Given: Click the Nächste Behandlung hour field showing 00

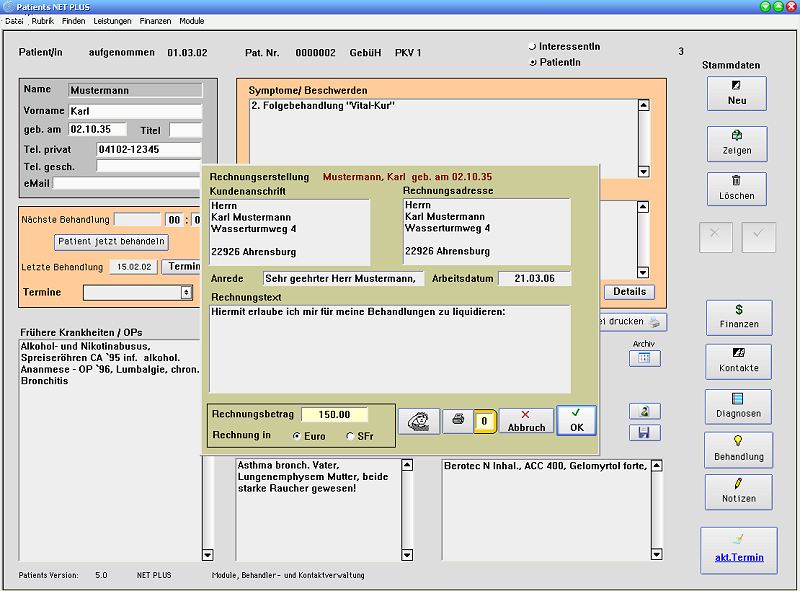Looking at the screenshot, I should [x=174, y=220].
